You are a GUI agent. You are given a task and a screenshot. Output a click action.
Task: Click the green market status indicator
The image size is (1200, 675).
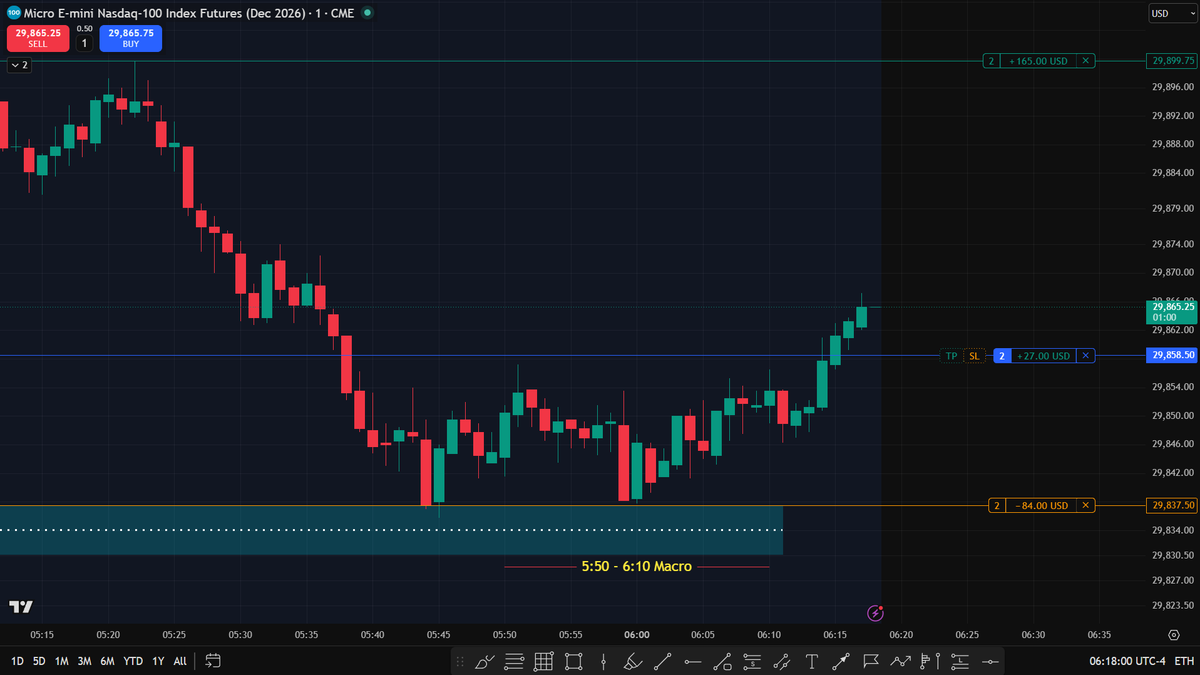(x=369, y=13)
